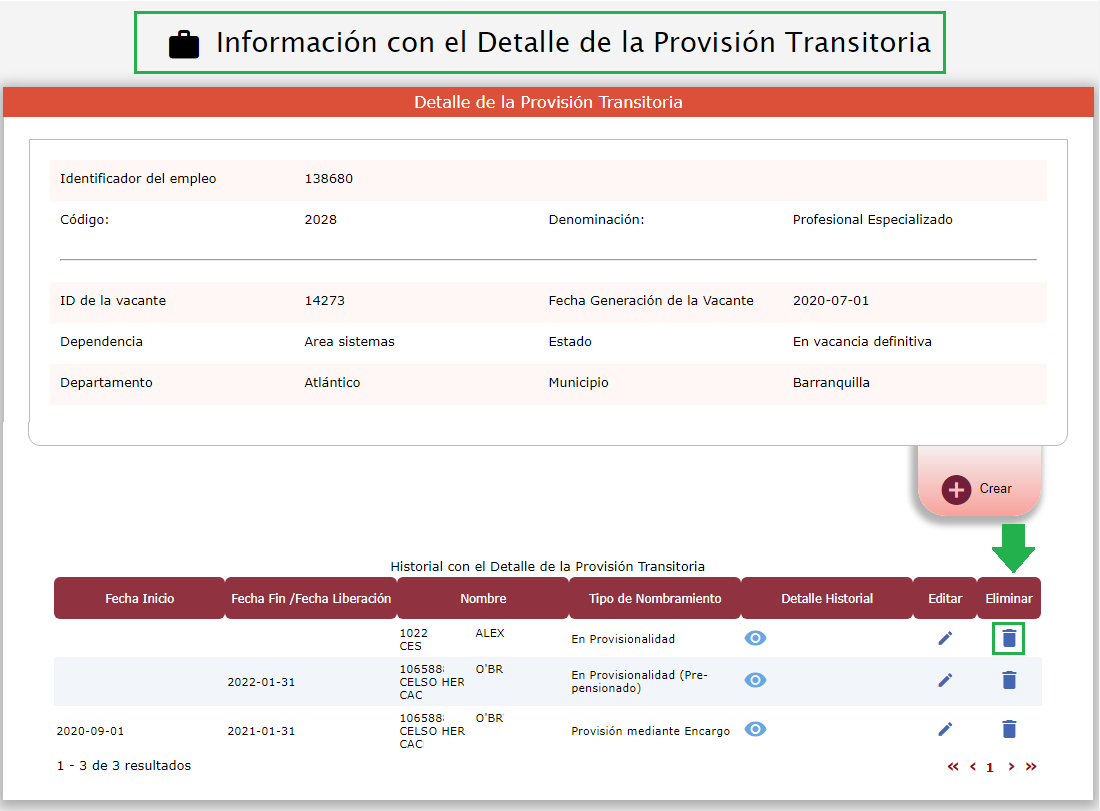Go to the next results page

coord(1011,767)
